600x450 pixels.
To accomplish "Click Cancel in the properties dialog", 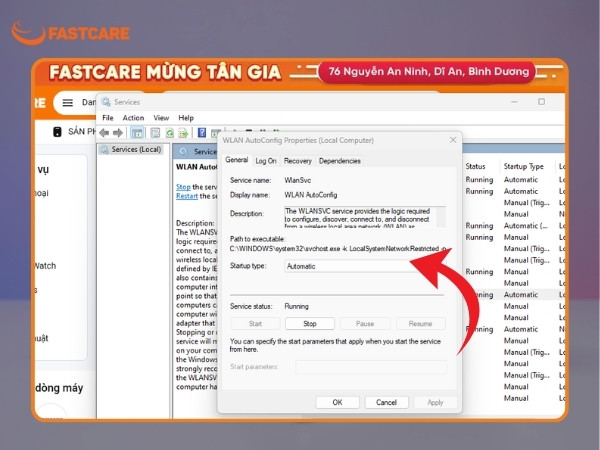I will coord(386,402).
